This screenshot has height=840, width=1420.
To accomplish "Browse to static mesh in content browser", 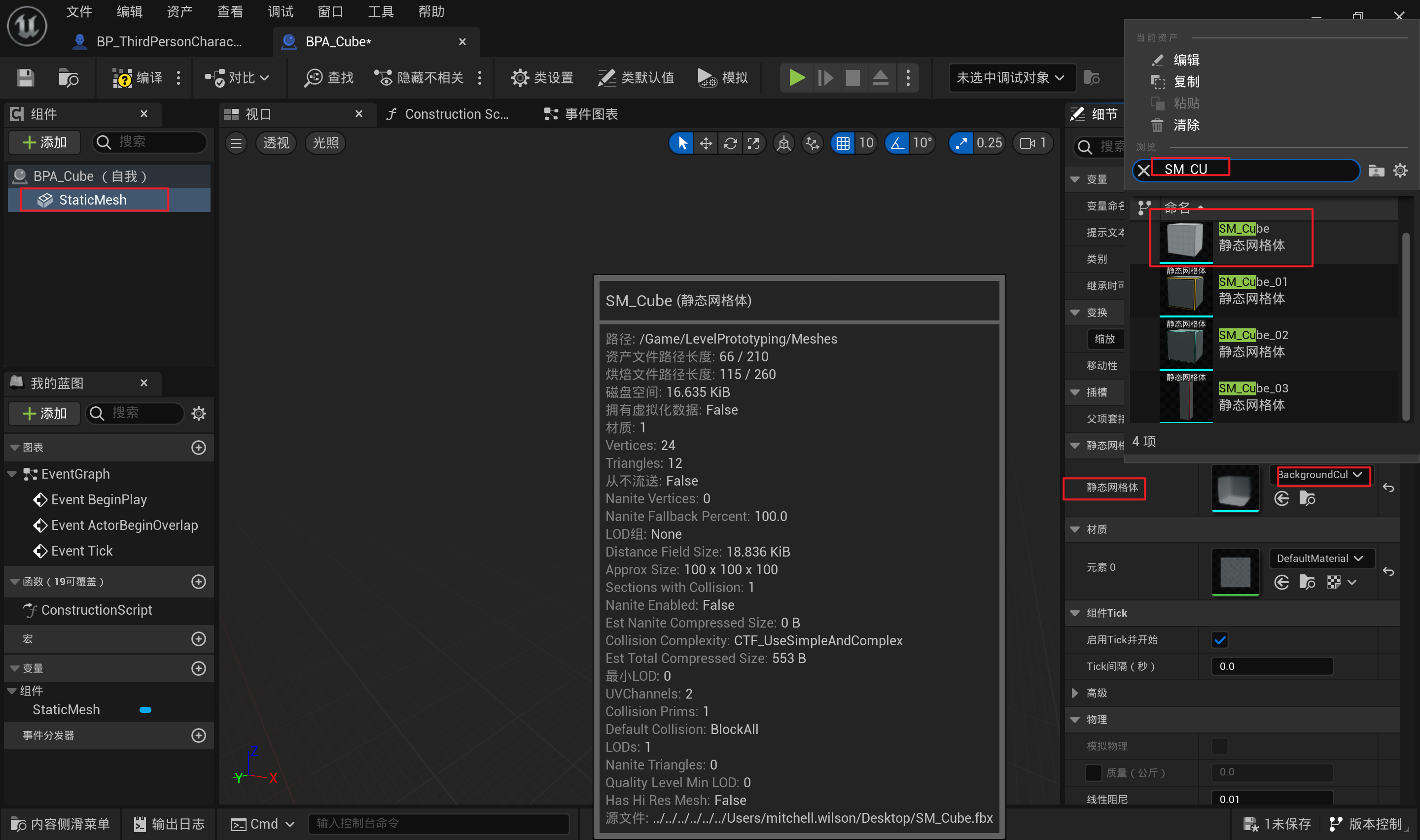I will (1307, 499).
